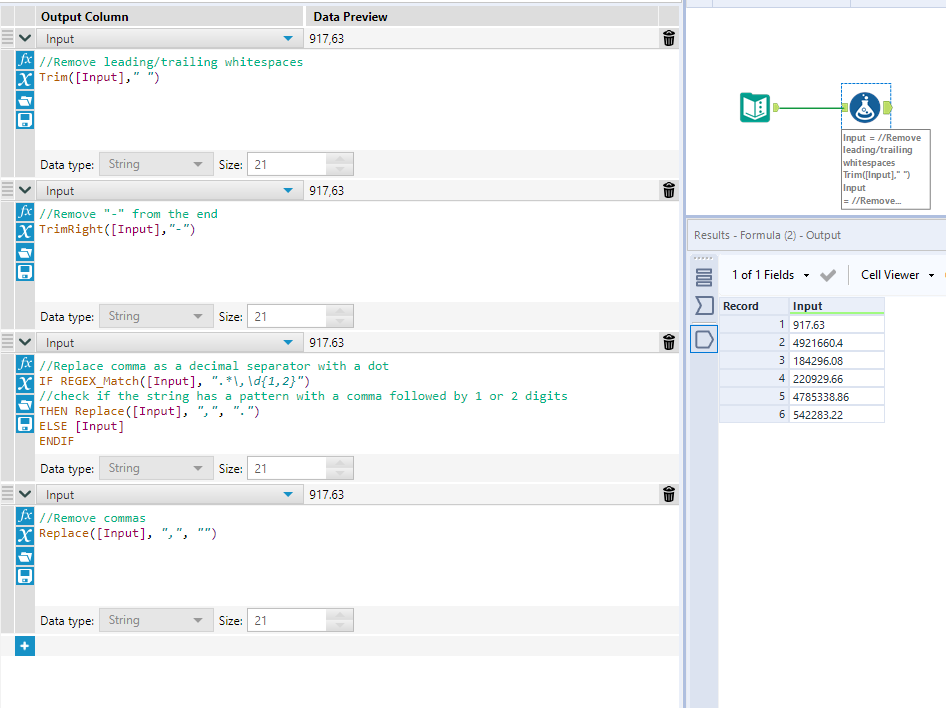The width and height of the screenshot is (946, 708).
Task: Collapse the TrimRight expression row
Action: 24,190
